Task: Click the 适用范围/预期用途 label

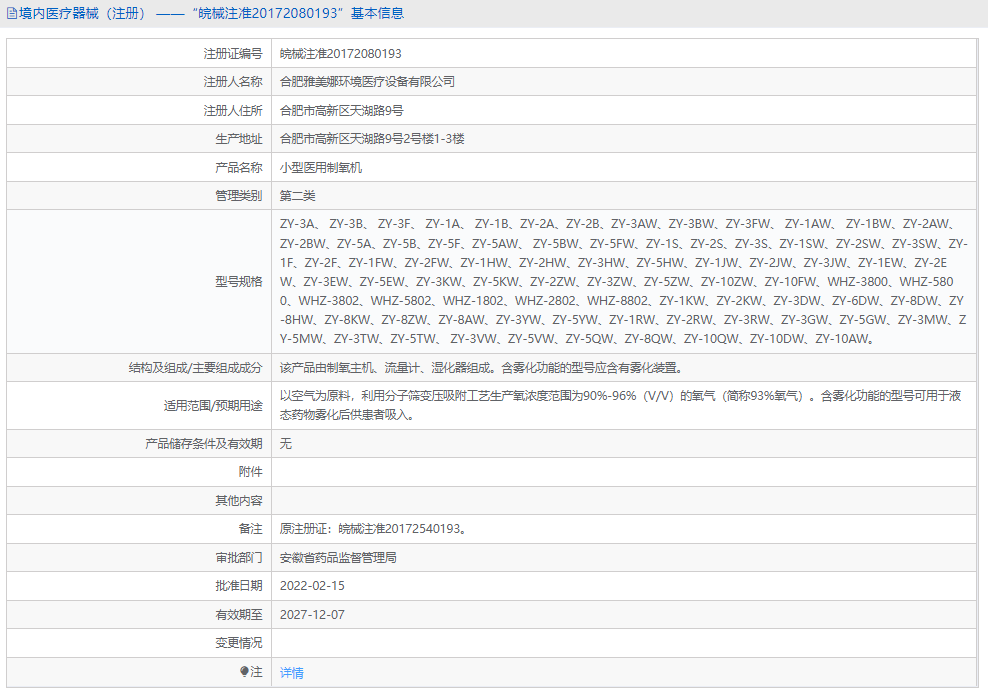Action: (x=213, y=406)
